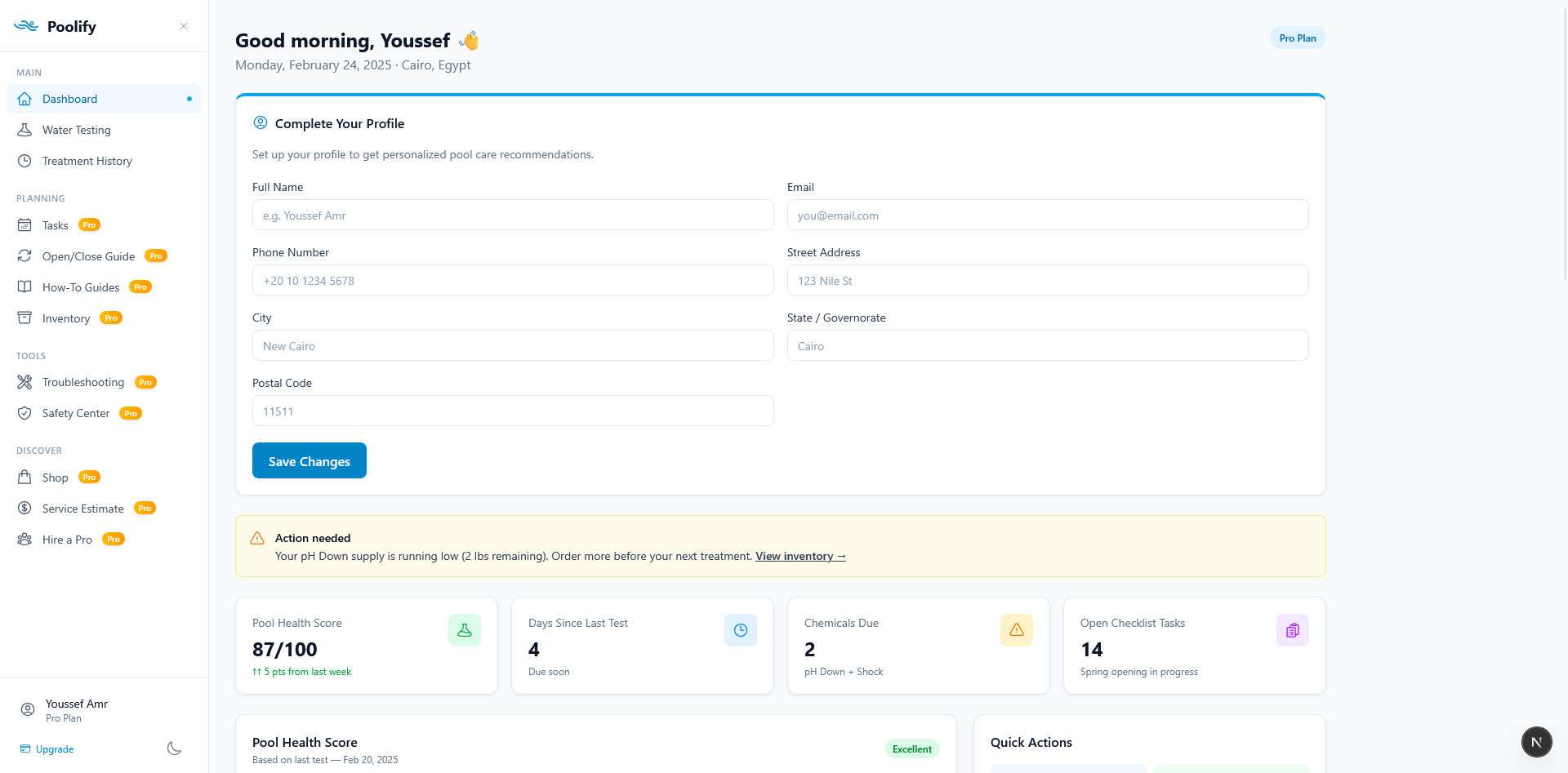Select the Safety Center shield icon
The height and width of the screenshot is (773, 1568).
(x=25, y=413)
